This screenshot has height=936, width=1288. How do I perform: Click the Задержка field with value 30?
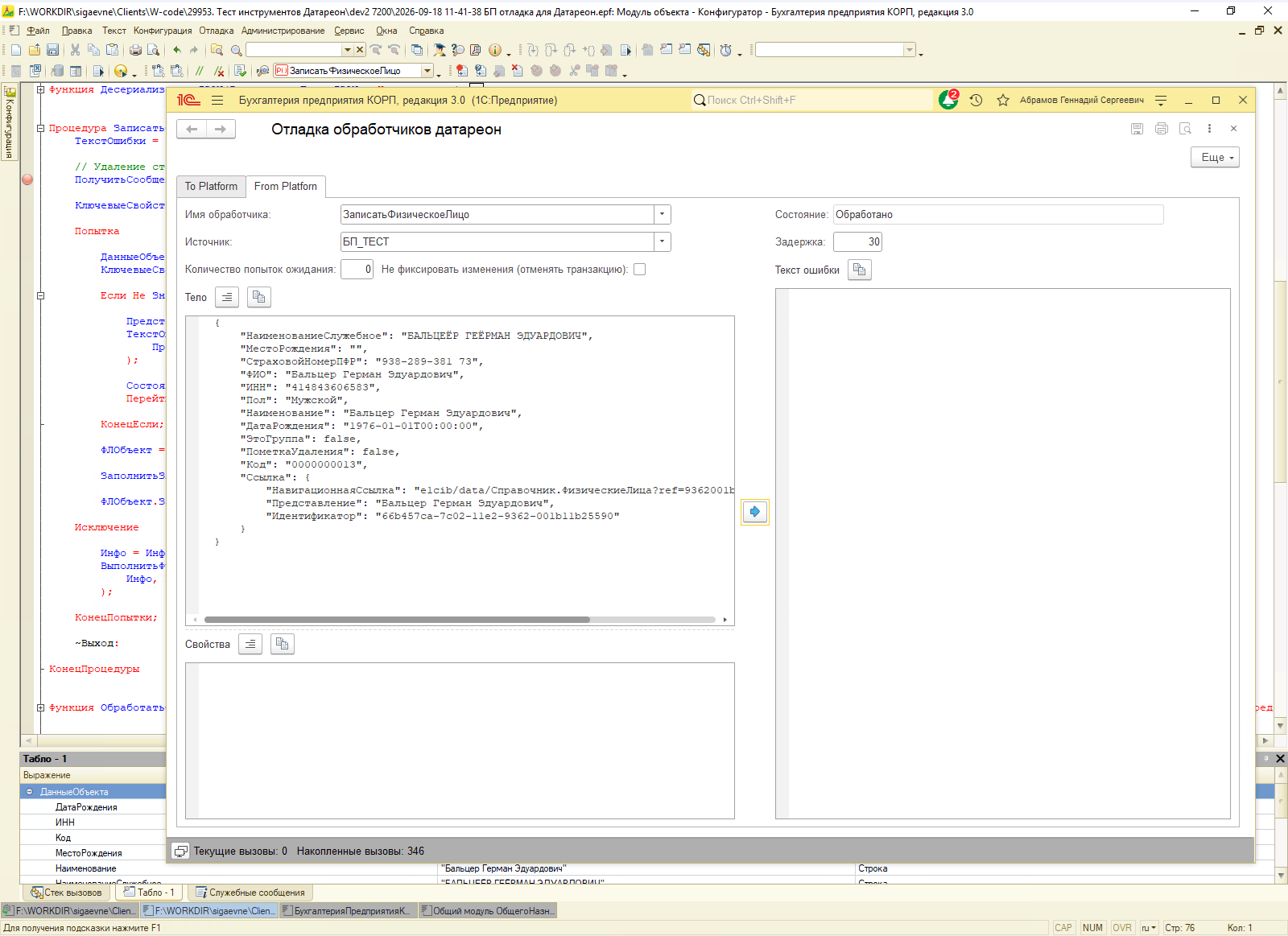(858, 241)
